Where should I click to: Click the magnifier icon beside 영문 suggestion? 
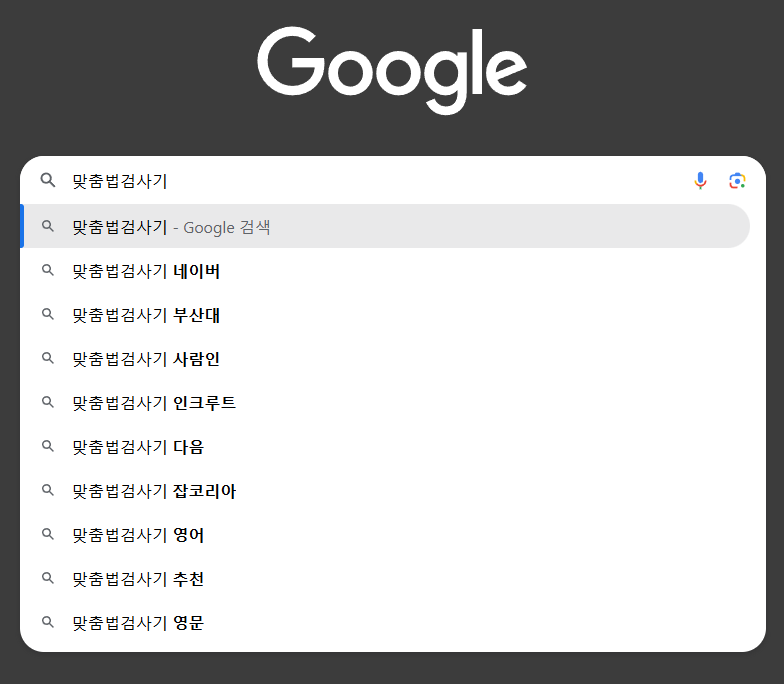click(x=48, y=622)
